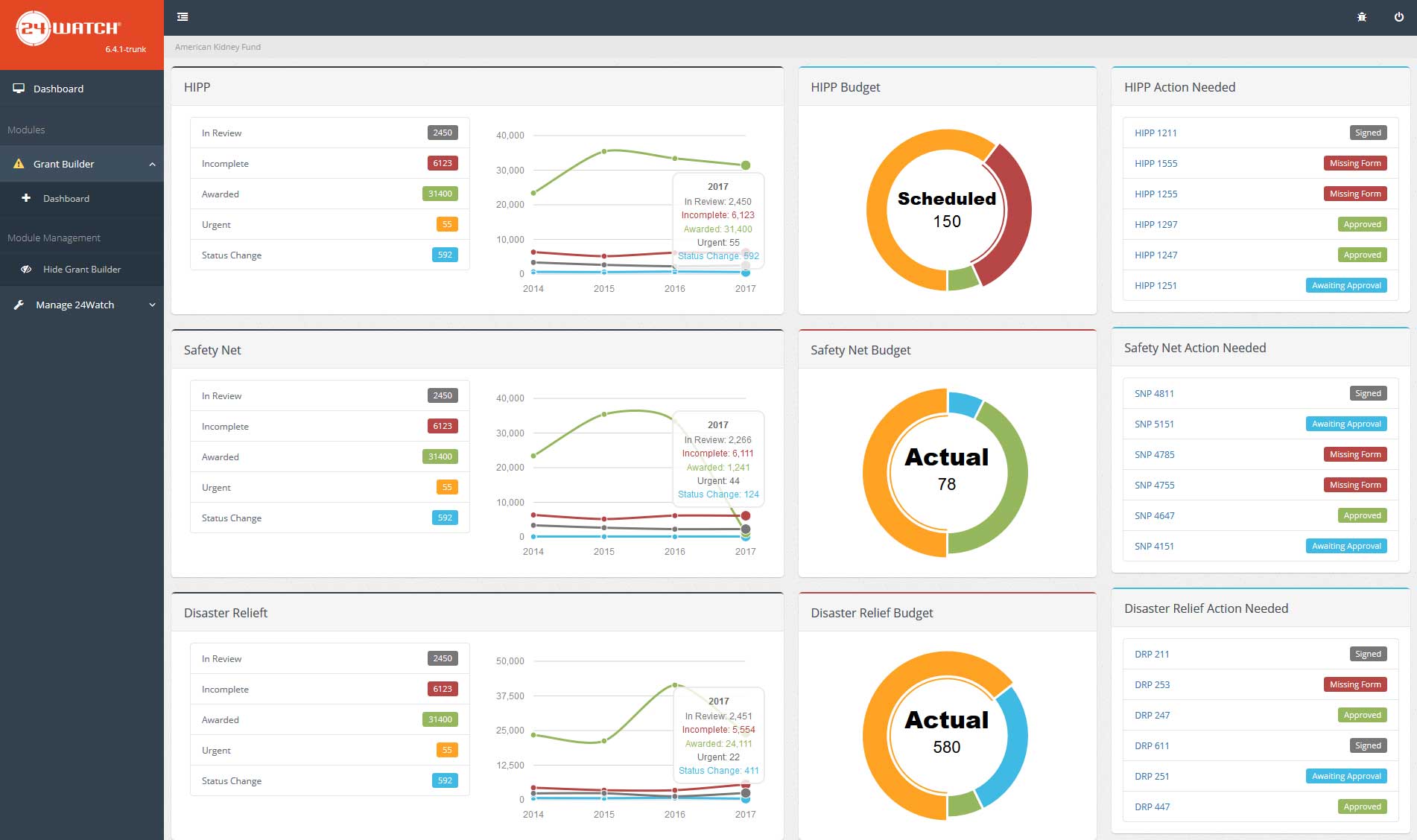Open the SNP 5151 link
This screenshot has height=840, width=1417.
pyautogui.click(x=1154, y=424)
